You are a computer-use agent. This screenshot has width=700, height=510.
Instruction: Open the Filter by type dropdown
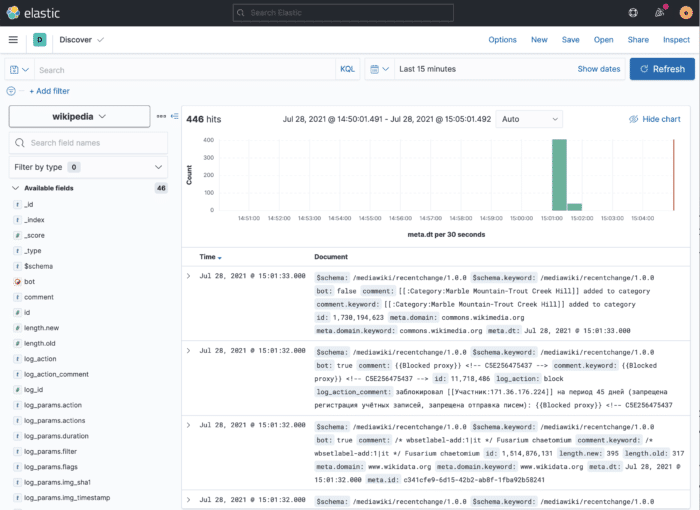(x=88, y=167)
